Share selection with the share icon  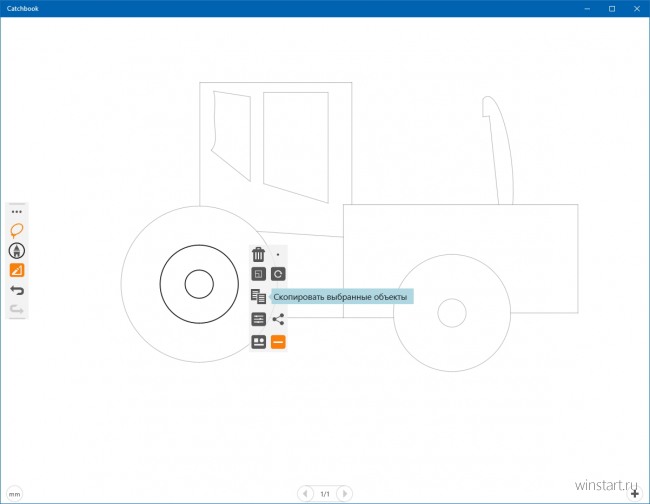click(x=278, y=319)
